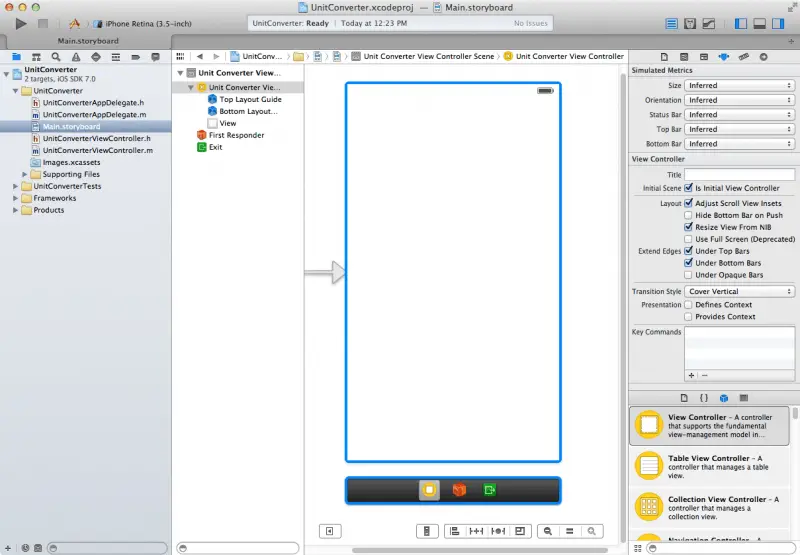Screen dimensions: 800x555
Task: Click the Stop button in toolbar
Action: 42,22
